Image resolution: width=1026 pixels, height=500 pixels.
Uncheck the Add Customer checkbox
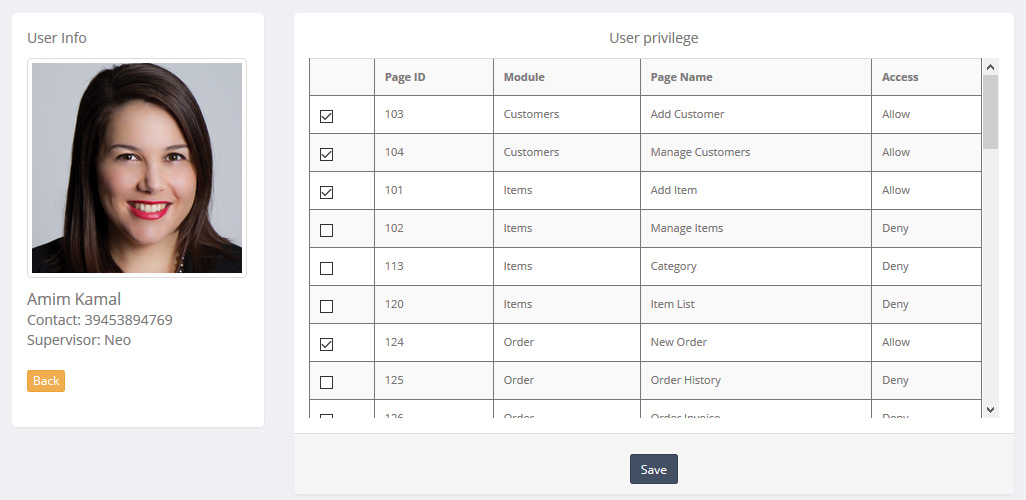pyautogui.click(x=326, y=116)
